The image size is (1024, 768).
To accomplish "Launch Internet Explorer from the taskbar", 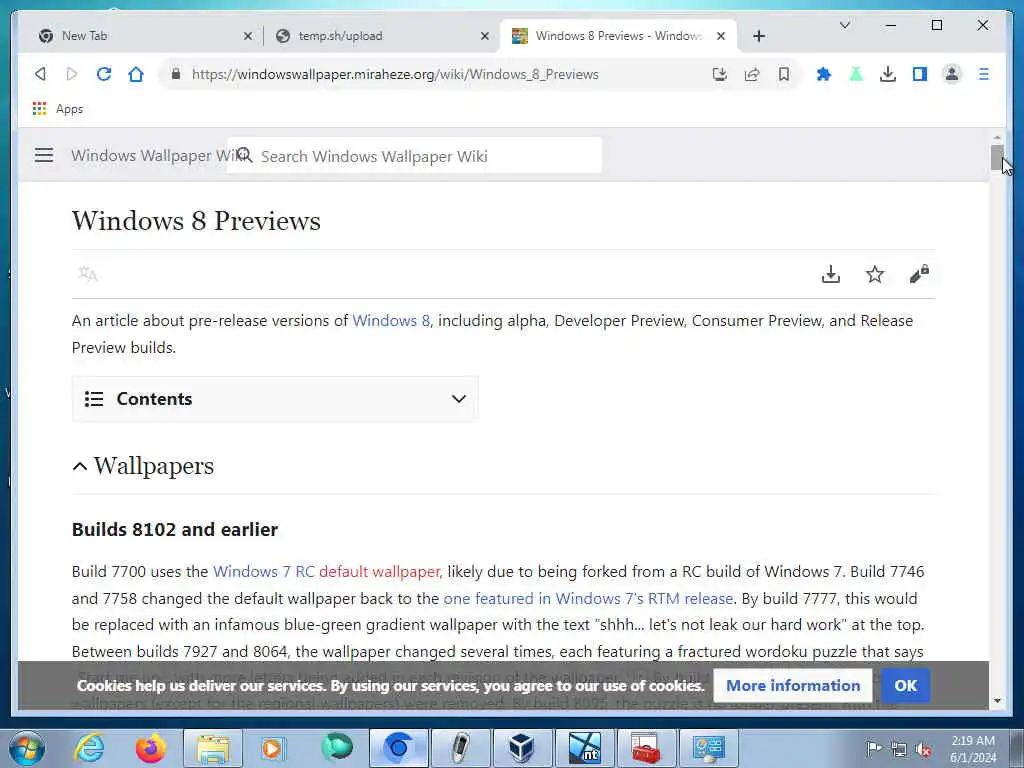I will (89, 748).
